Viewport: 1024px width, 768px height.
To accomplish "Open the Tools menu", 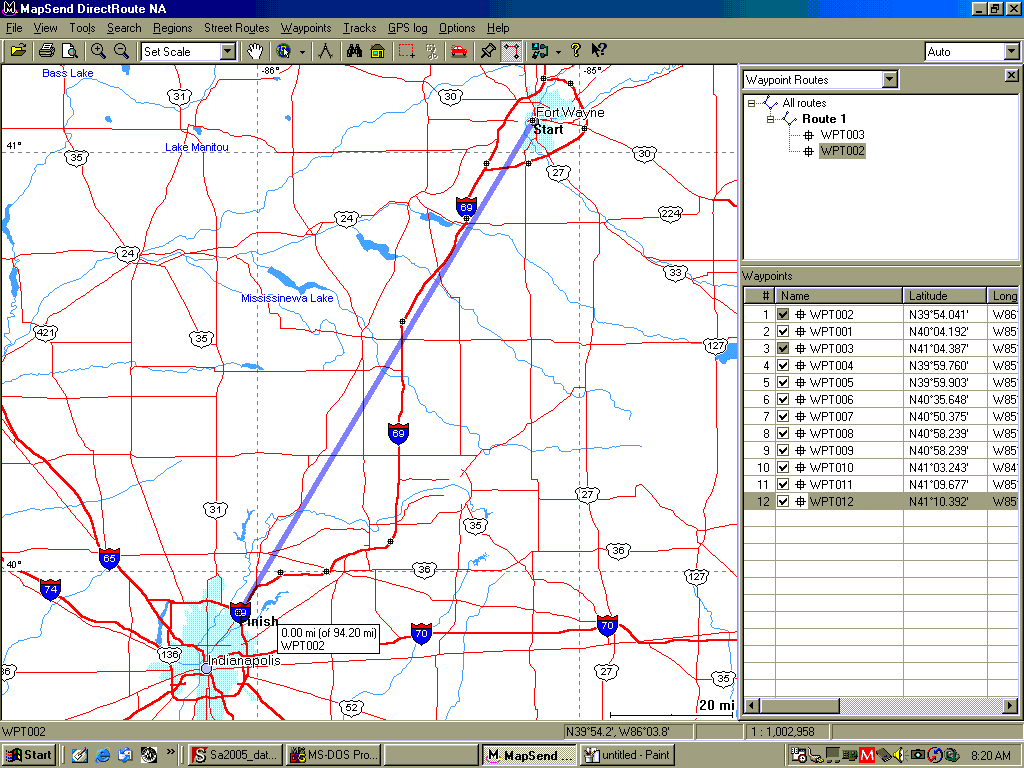I will [x=82, y=28].
